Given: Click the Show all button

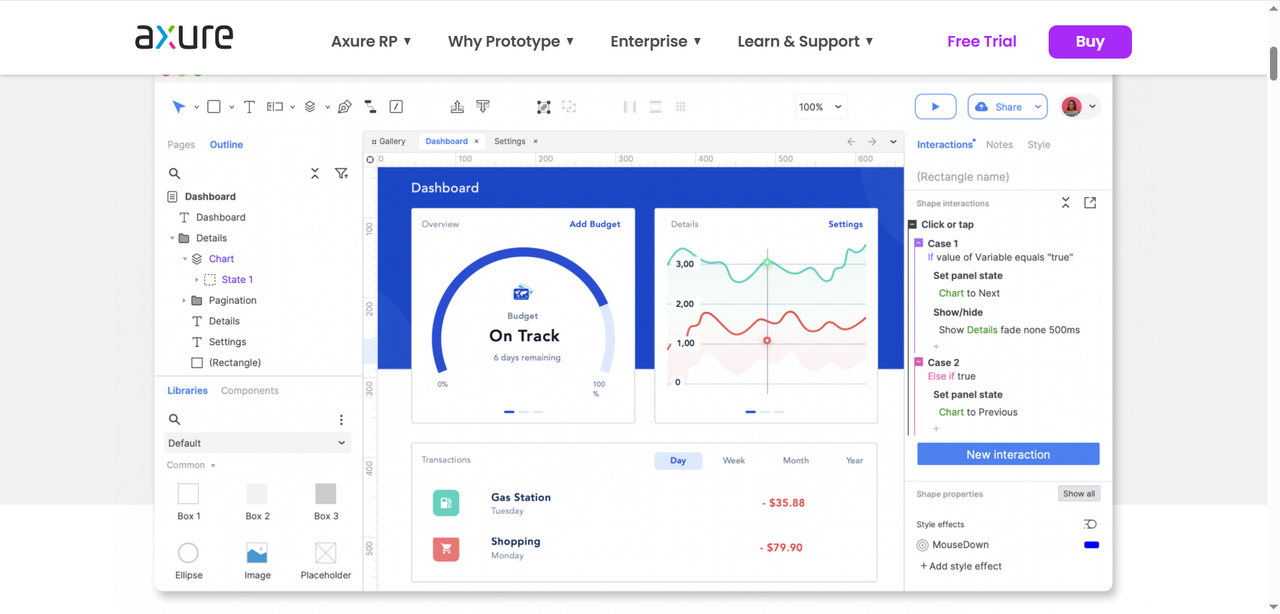Looking at the screenshot, I should 1079,494.
